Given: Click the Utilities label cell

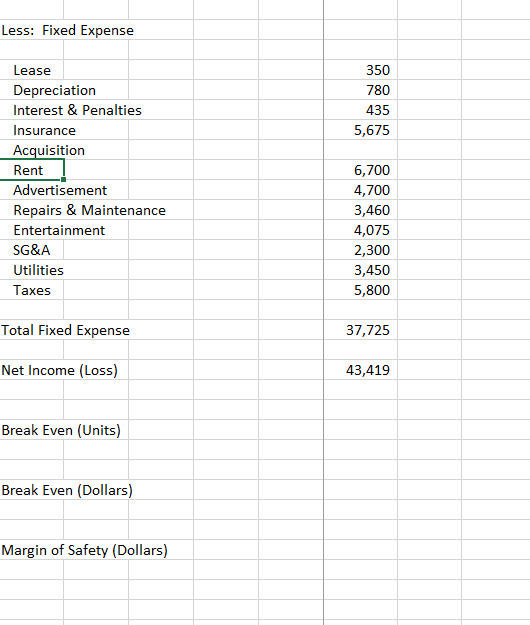Looking at the screenshot, I should (x=38, y=270).
